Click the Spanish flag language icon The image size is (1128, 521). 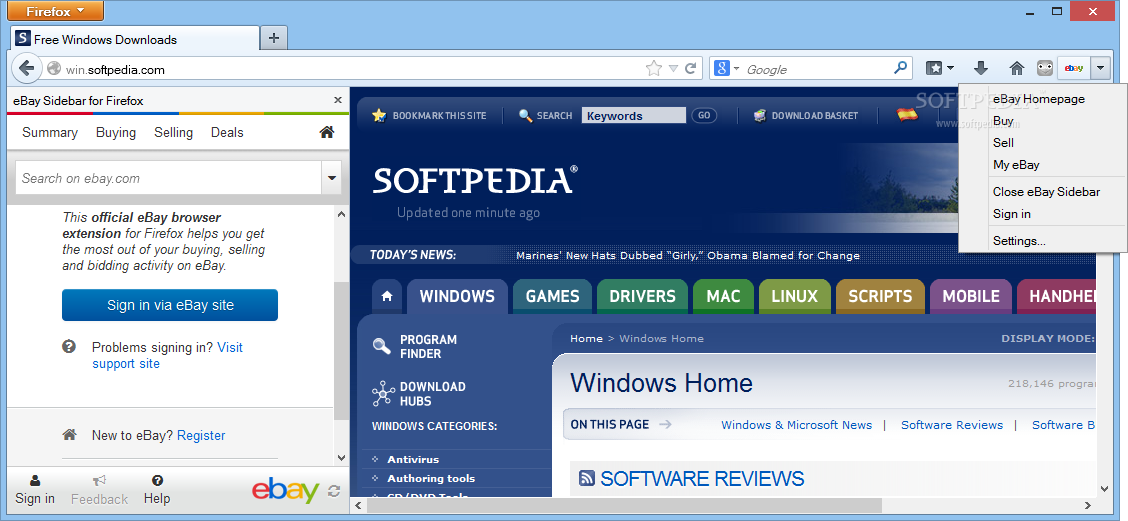coord(907,114)
